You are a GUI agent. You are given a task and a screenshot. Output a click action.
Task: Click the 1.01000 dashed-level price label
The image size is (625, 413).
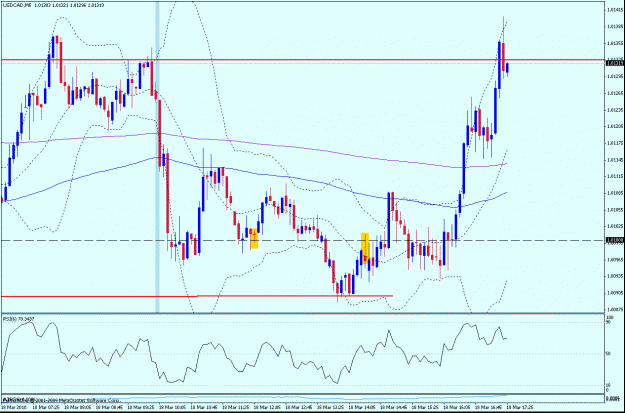tap(614, 240)
